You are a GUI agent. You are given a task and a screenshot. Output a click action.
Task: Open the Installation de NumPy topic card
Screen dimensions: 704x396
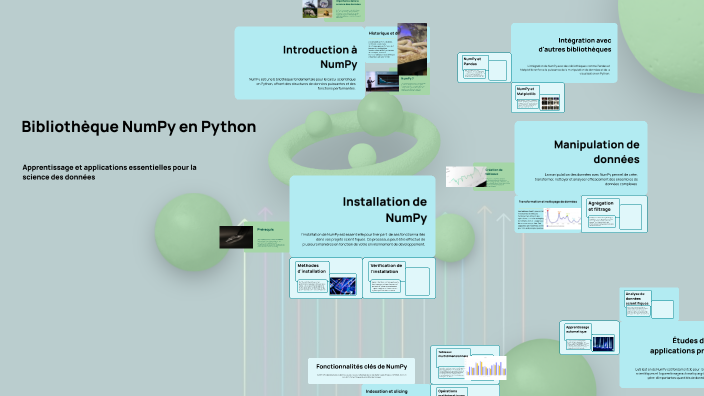coord(362,216)
